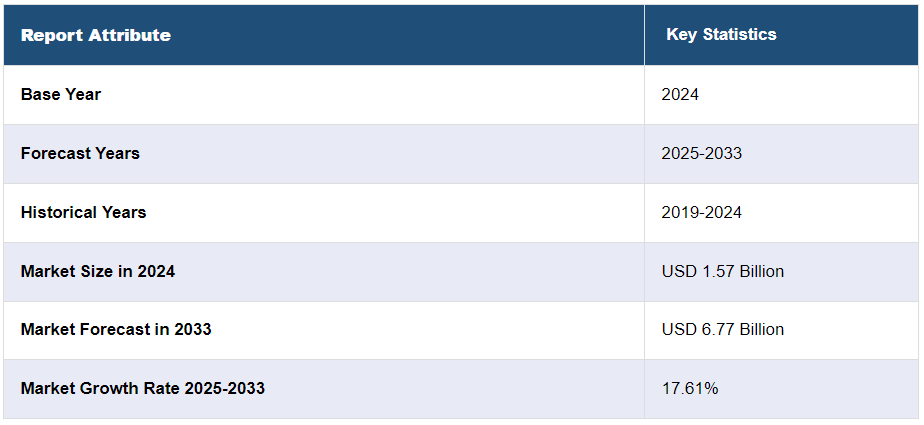Click the Key Statistics column header

coord(721,34)
